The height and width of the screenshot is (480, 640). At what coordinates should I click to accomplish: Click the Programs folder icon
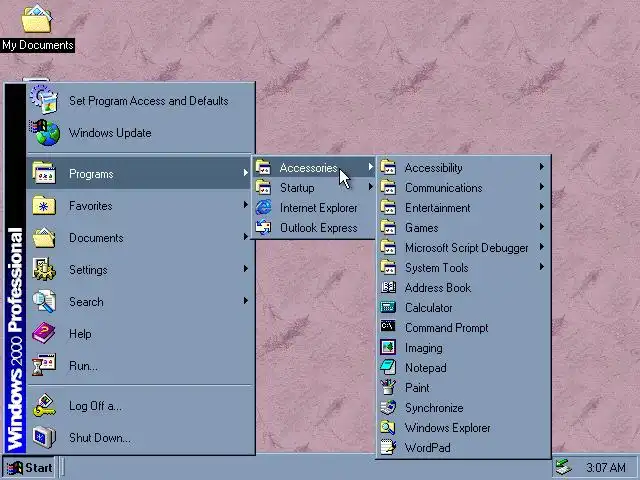(44, 173)
